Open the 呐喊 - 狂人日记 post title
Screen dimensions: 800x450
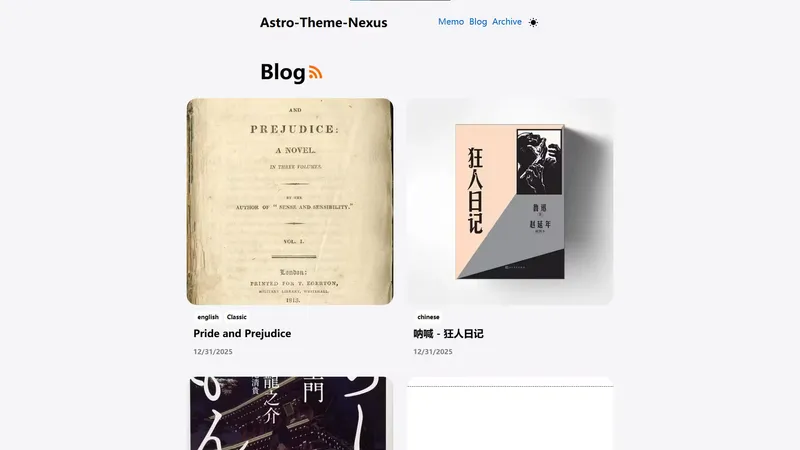pyautogui.click(x=448, y=334)
